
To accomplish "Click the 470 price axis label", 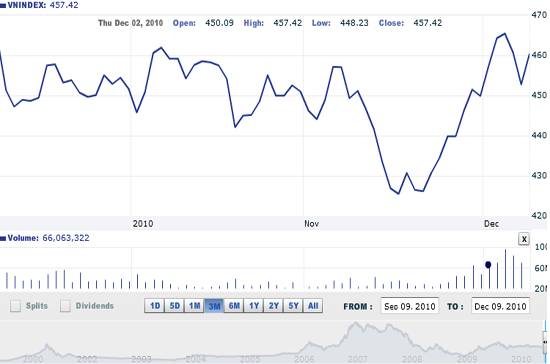I will [x=539, y=15].
